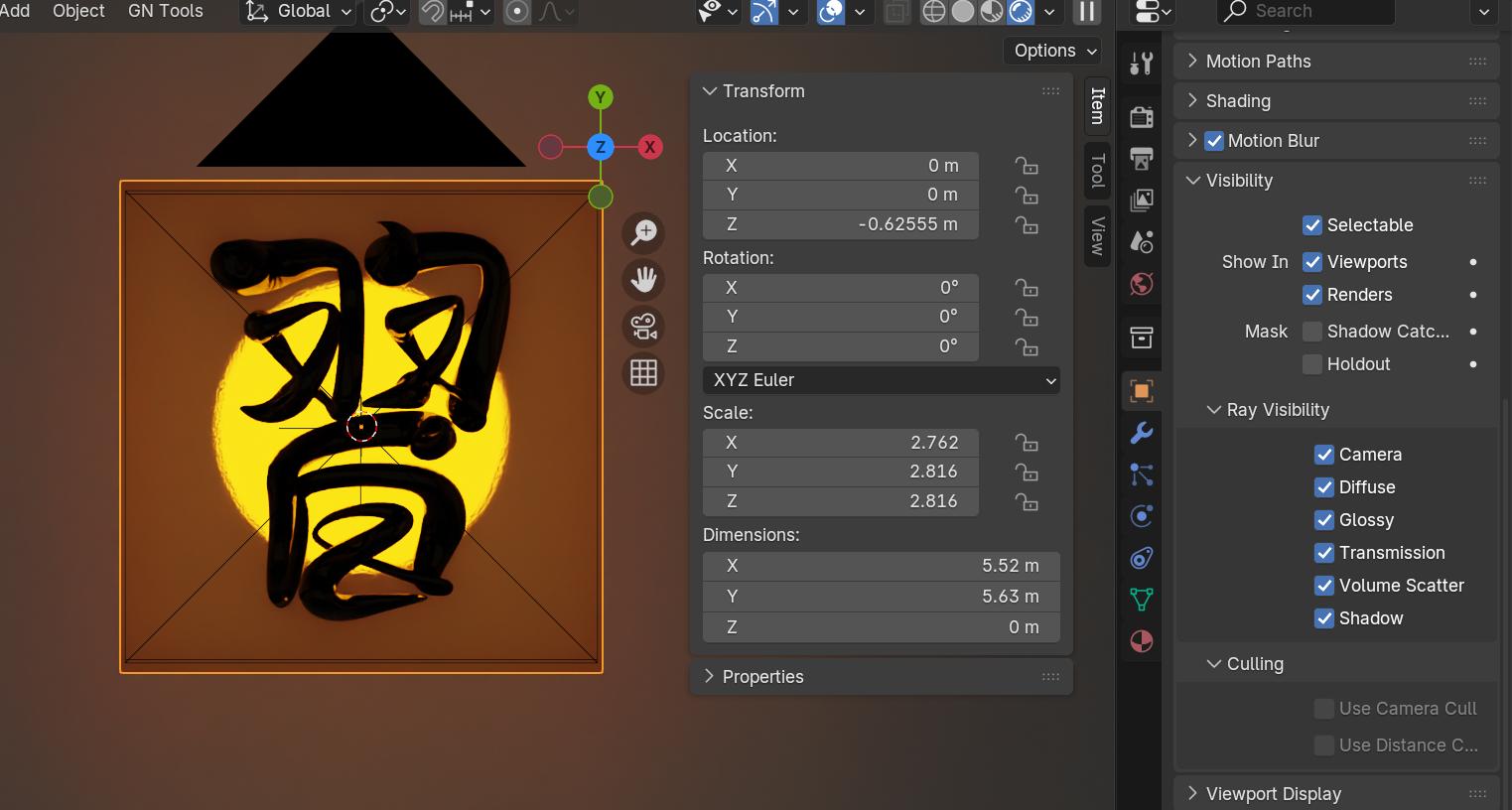Switch to solid viewport shading
This screenshot has width=1512, height=810.
click(x=963, y=12)
